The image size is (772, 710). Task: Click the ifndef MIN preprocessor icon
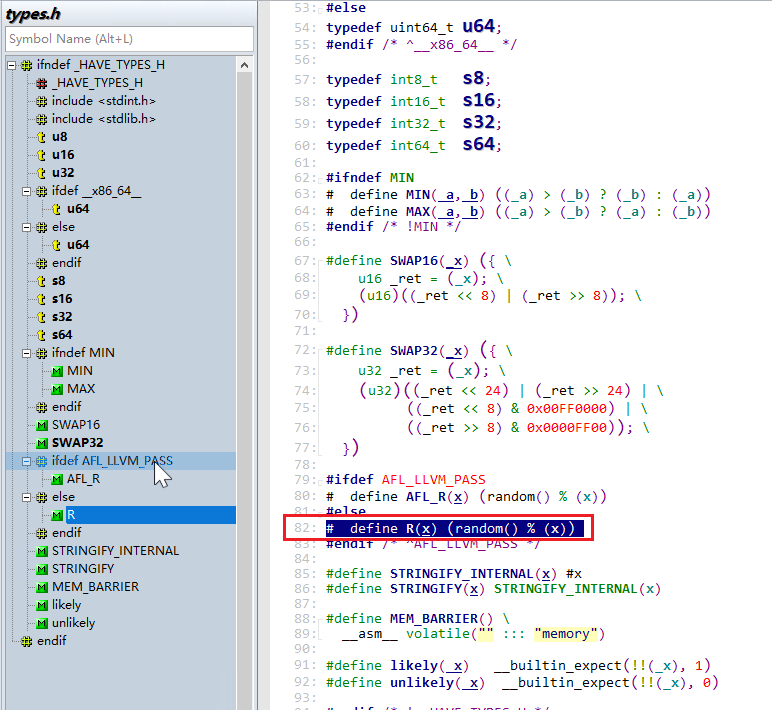42,353
